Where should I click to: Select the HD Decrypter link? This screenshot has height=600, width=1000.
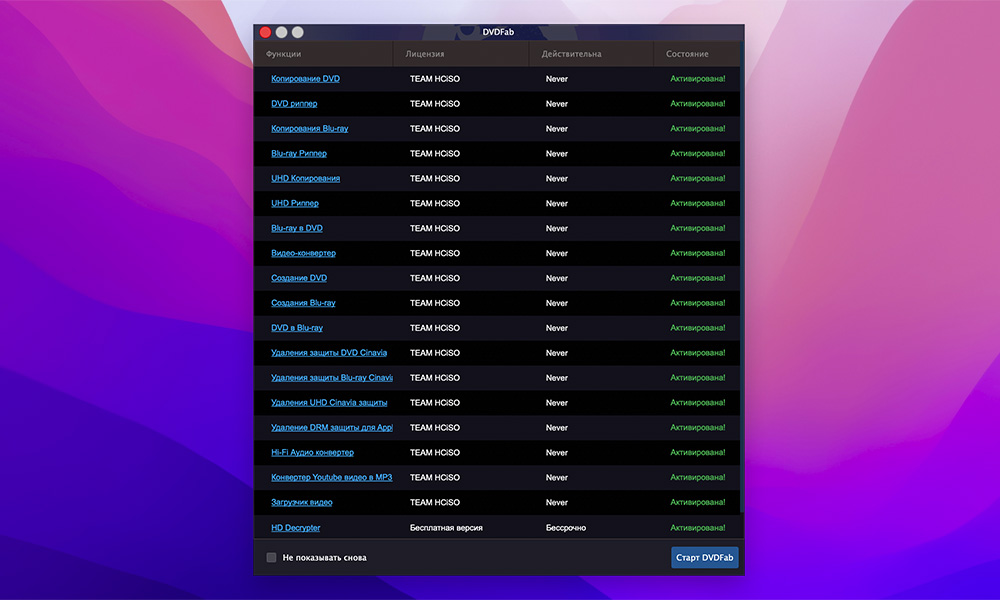(x=295, y=528)
